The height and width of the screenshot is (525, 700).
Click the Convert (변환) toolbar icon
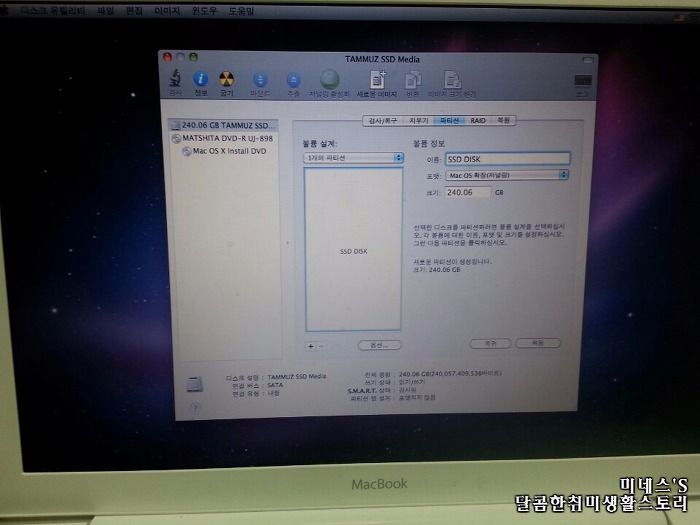(x=413, y=80)
